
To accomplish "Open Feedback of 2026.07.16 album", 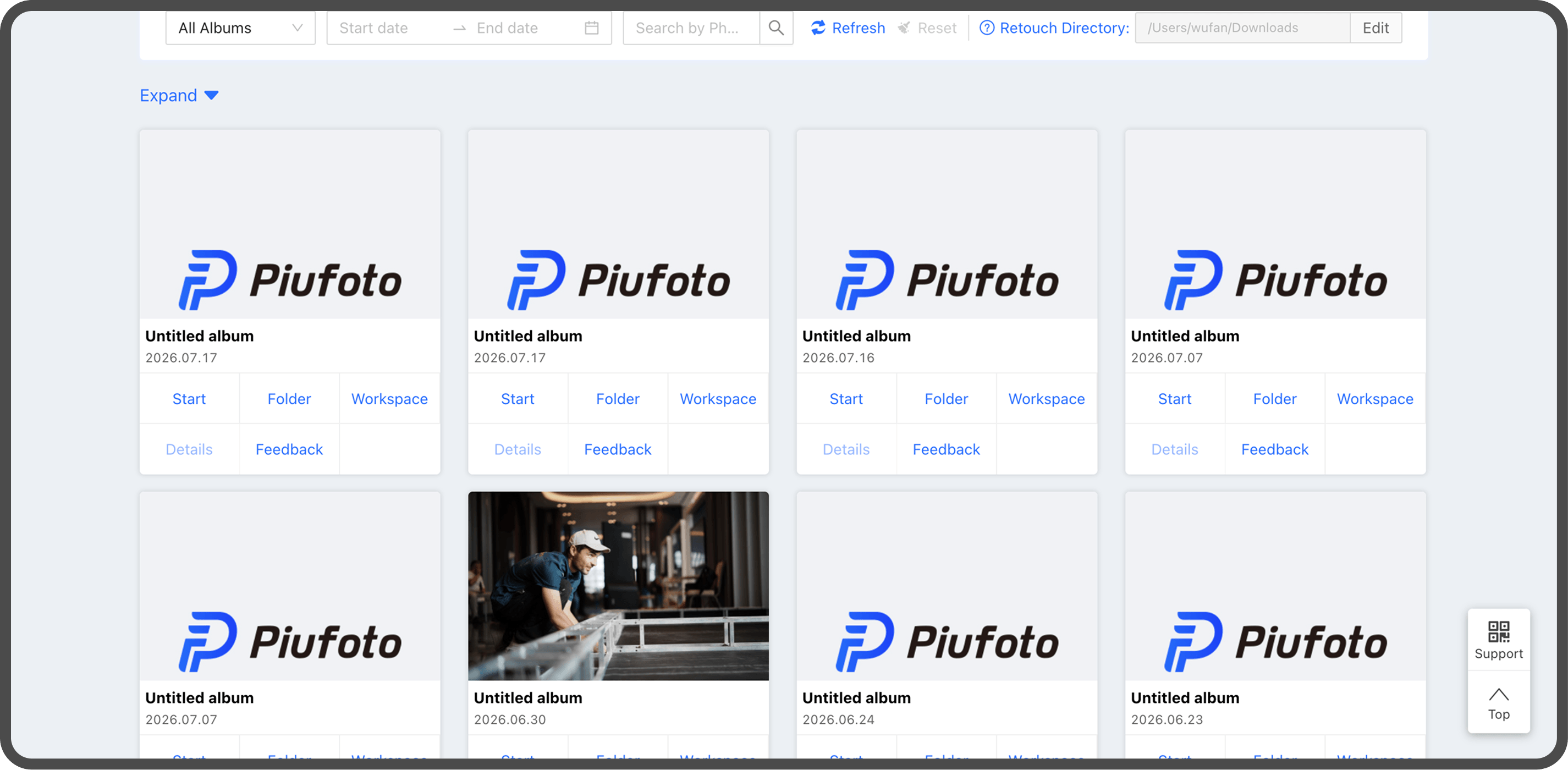I will coord(947,449).
